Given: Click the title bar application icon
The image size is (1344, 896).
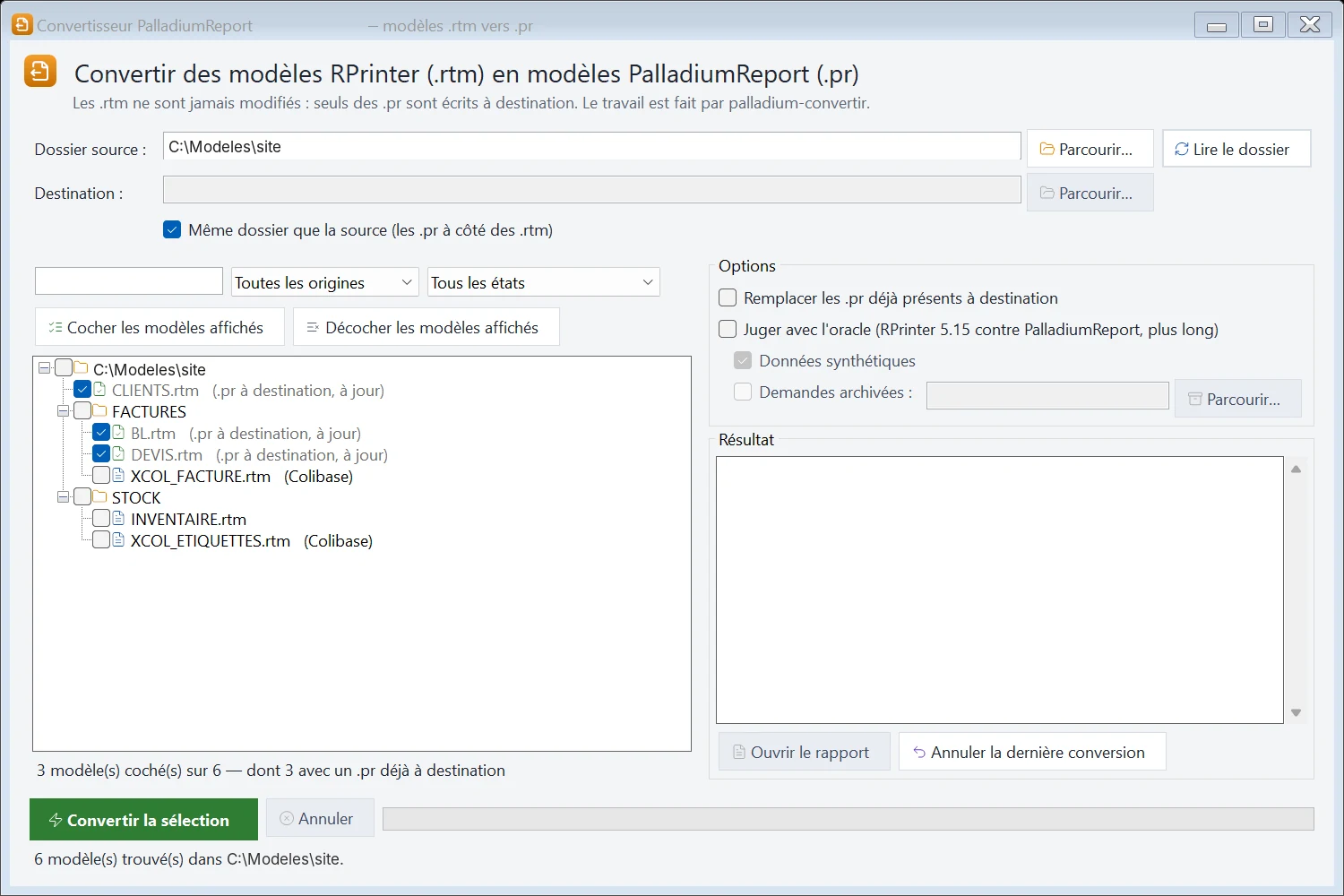Looking at the screenshot, I should (22, 25).
